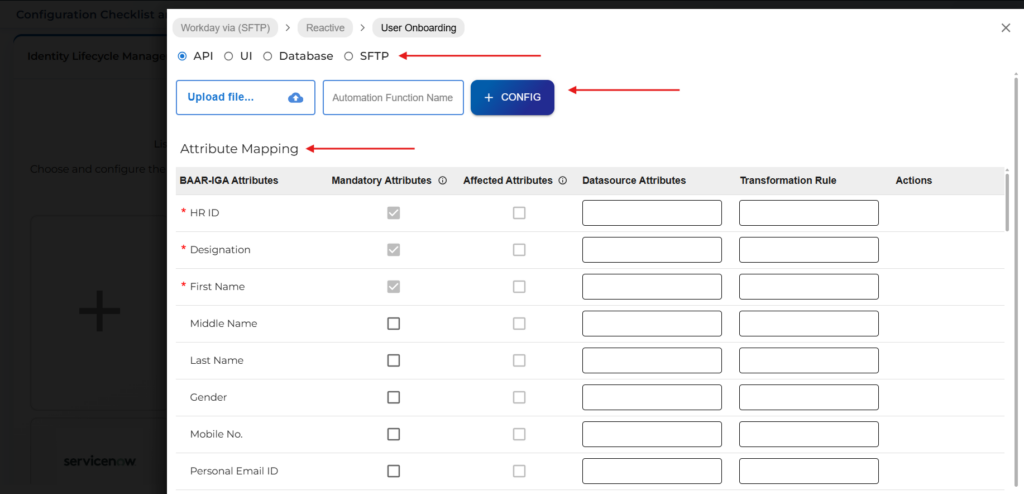Click Mandatory checkbox for First Name
Image resolution: width=1024 pixels, height=494 pixels.
click(x=393, y=287)
